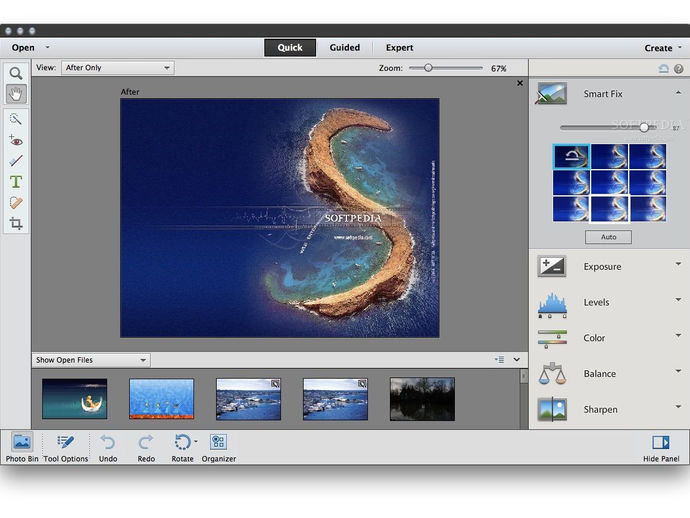Viewport: 690px width, 518px height.
Task: Open the Show Open Files dropdown
Action: pos(91,360)
